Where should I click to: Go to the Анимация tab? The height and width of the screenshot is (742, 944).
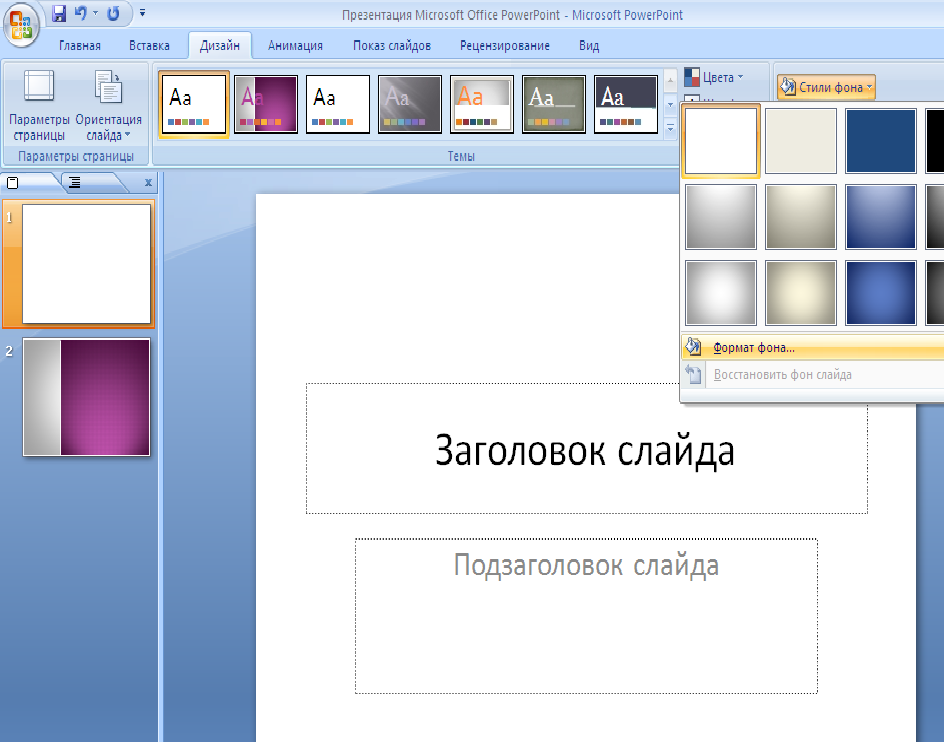point(295,46)
